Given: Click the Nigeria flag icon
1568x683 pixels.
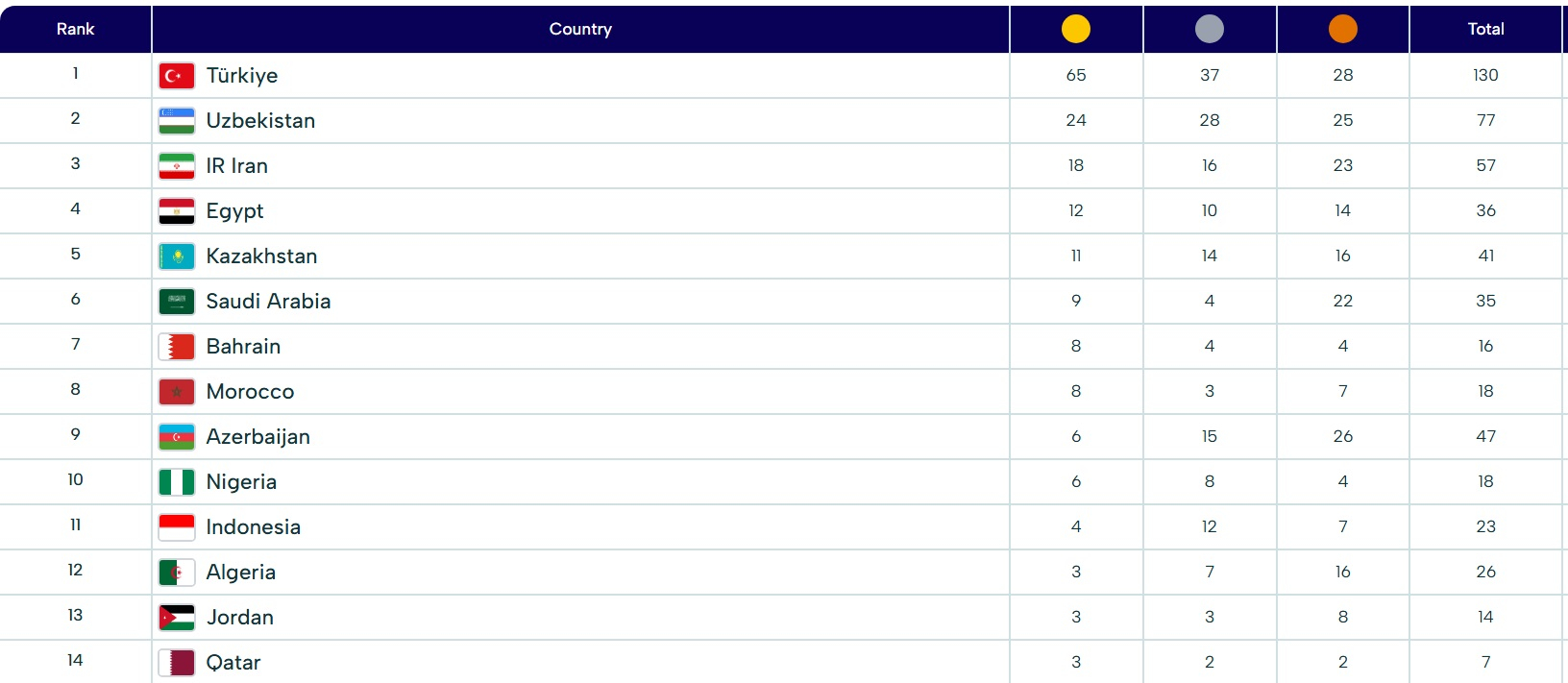Looking at the screenshot, I should pos(177,482).
